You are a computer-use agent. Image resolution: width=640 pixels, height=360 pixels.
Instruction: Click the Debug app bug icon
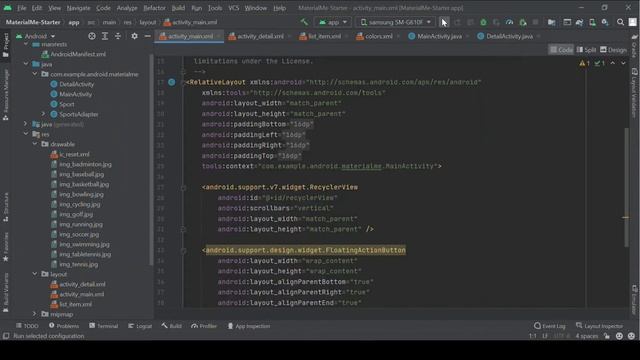483,22
